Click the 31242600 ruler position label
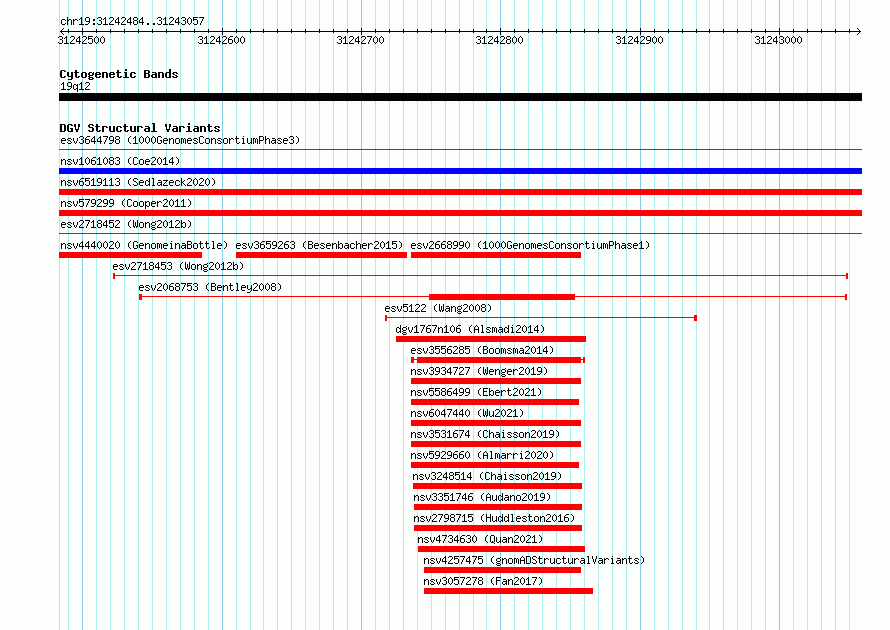The width and height of the screenshot is (890, 630). (221, 40)
